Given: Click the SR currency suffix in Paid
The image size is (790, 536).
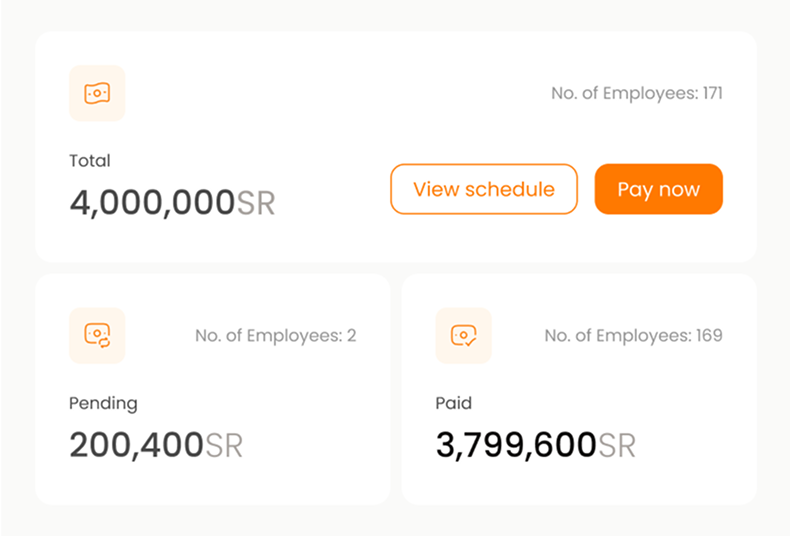Looking at the screenshot, I should (x=617, y=445).
